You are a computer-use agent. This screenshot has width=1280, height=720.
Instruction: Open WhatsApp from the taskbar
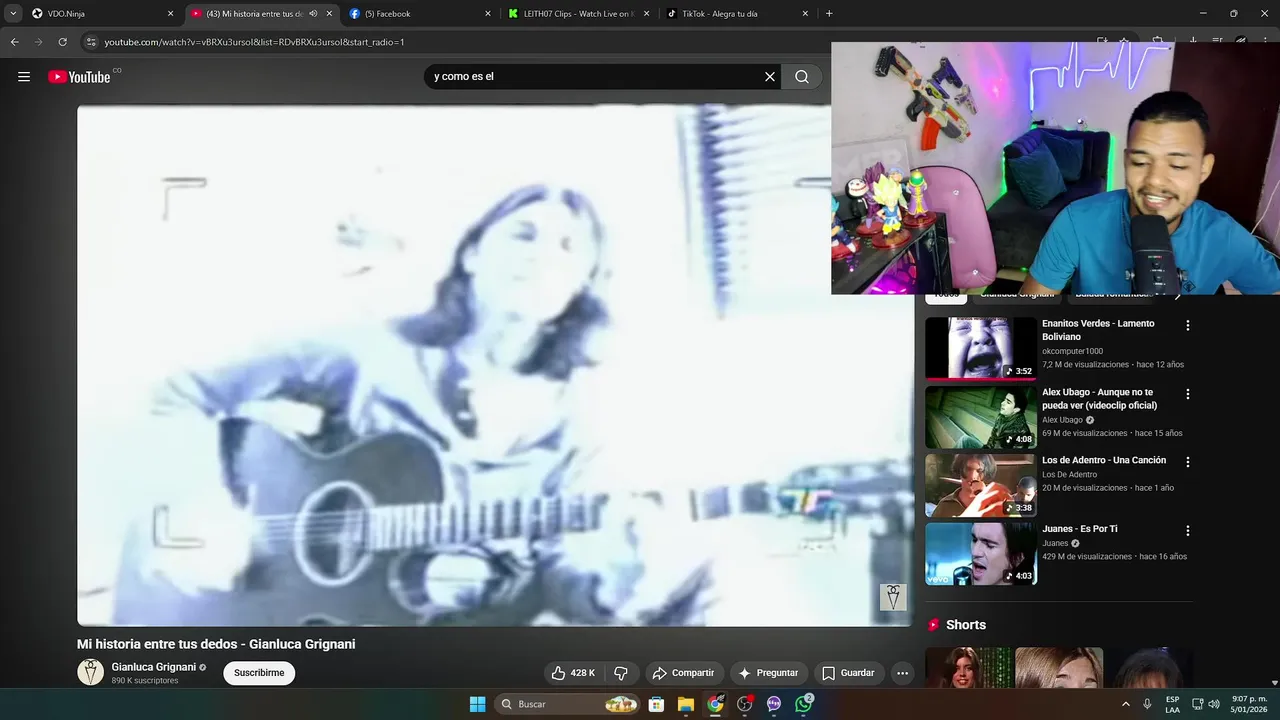pos(804,704)
